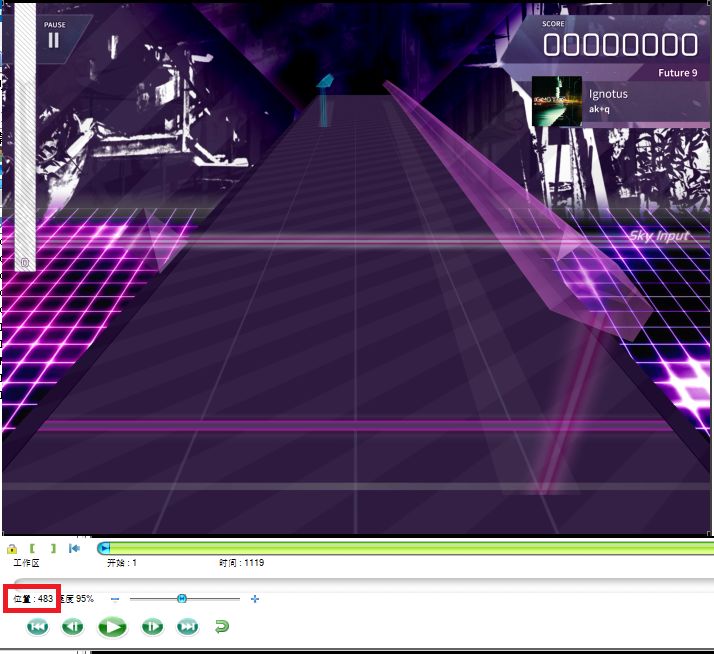Jump to the first frame
Screen dimensions: 714x654
38,627
